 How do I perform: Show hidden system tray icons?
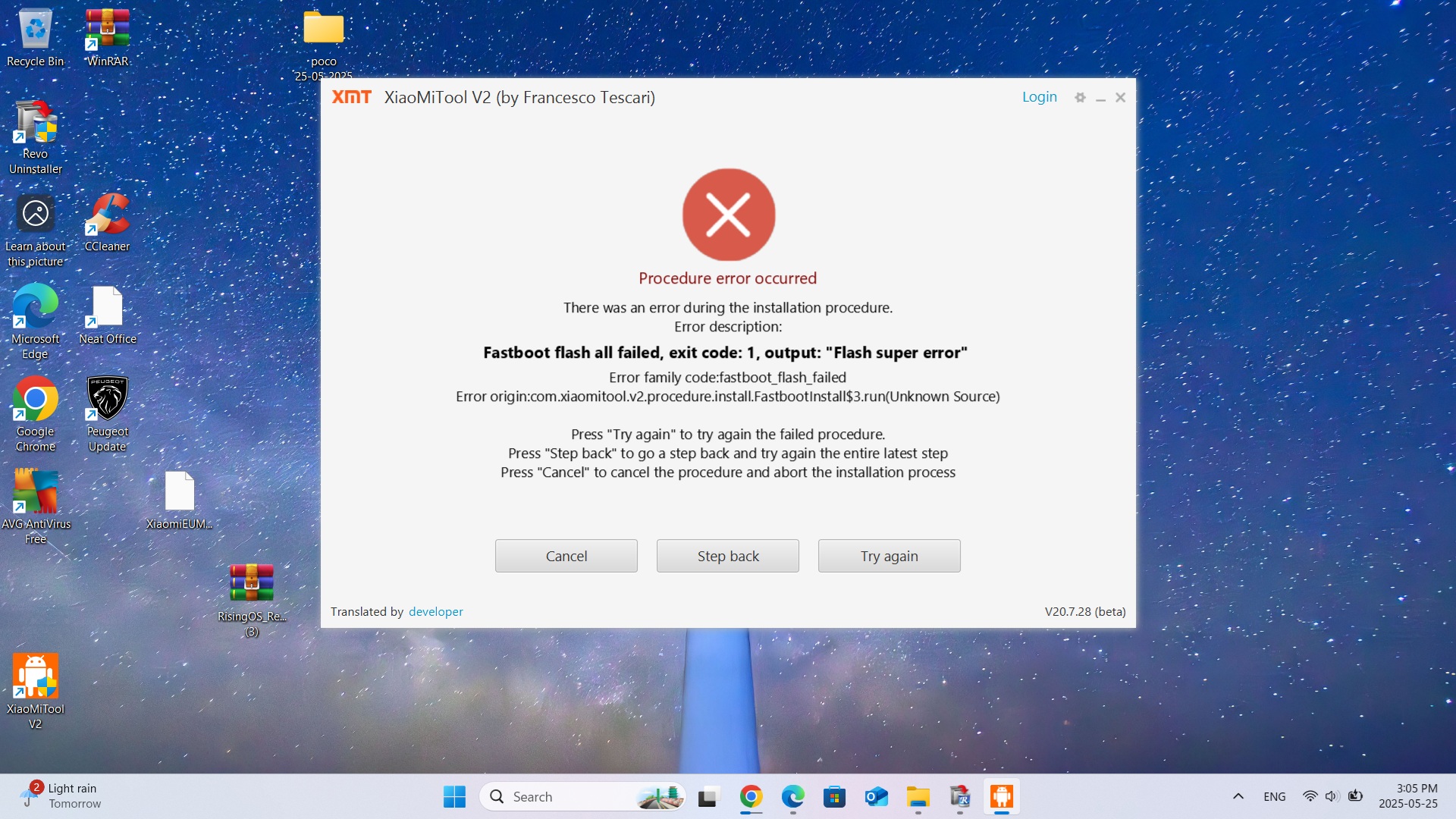click(x=1238, y=796)
